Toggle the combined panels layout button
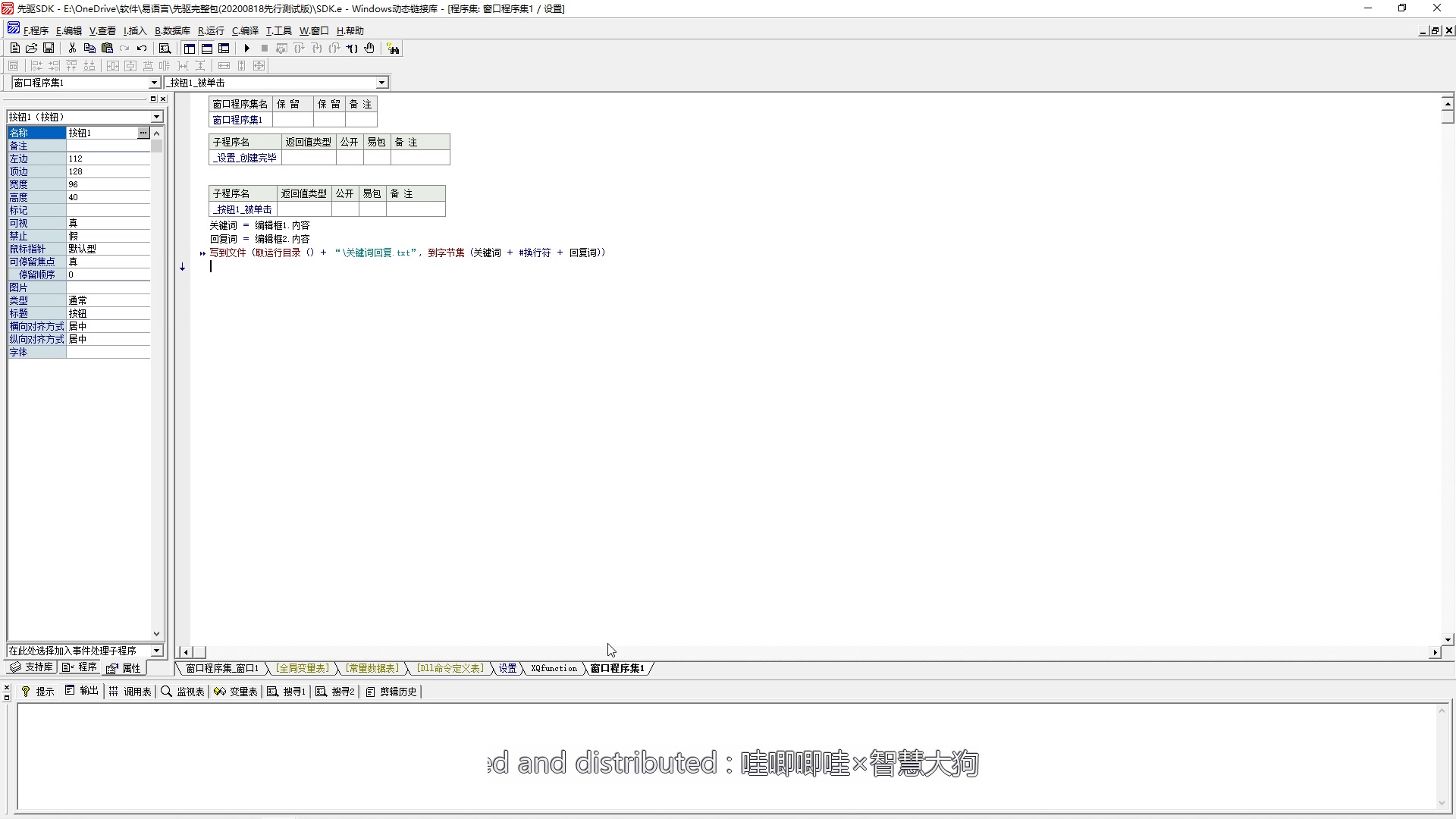1456x819 pixels. (x=224, y=49)
